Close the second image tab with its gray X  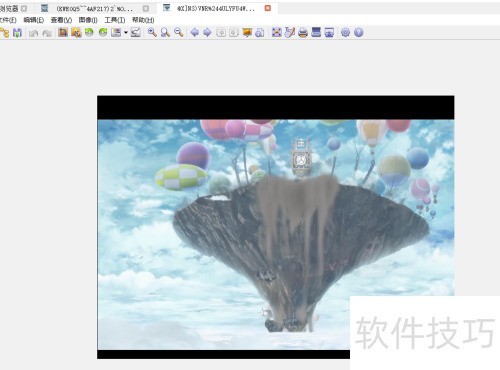coord(146,8)
